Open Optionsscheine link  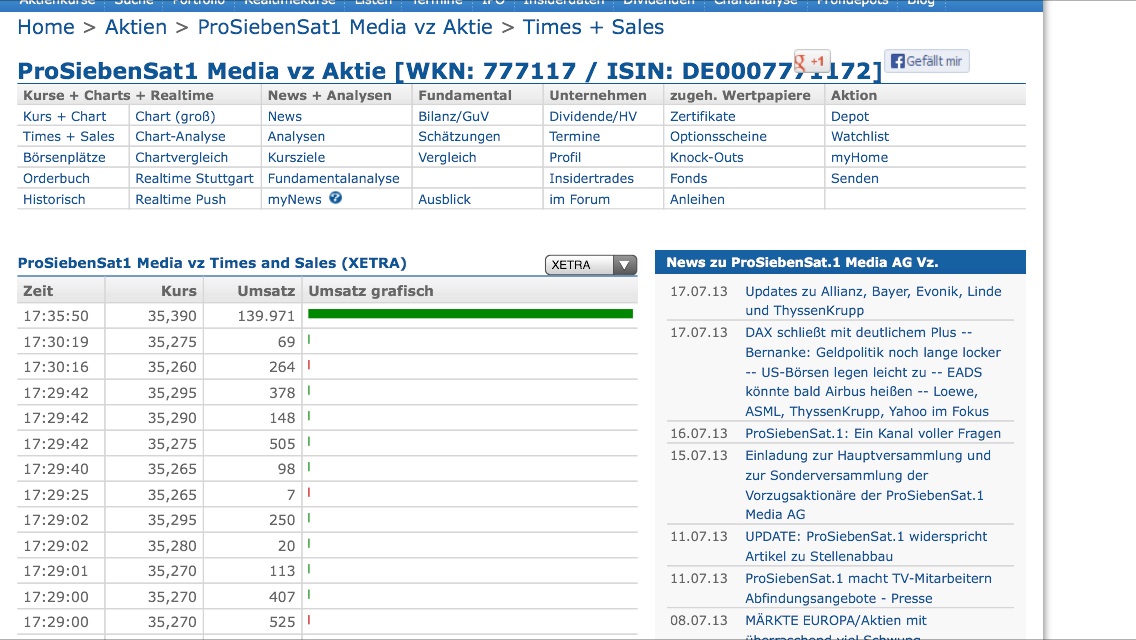point(718,136)
